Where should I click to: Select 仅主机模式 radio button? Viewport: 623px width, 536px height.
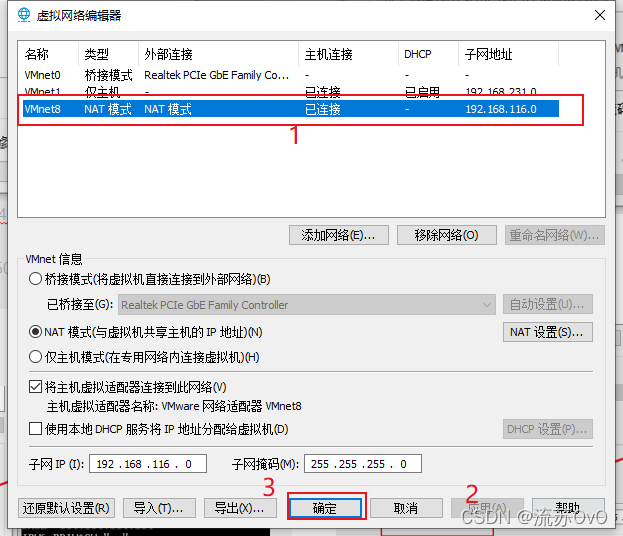click(35, 357)
